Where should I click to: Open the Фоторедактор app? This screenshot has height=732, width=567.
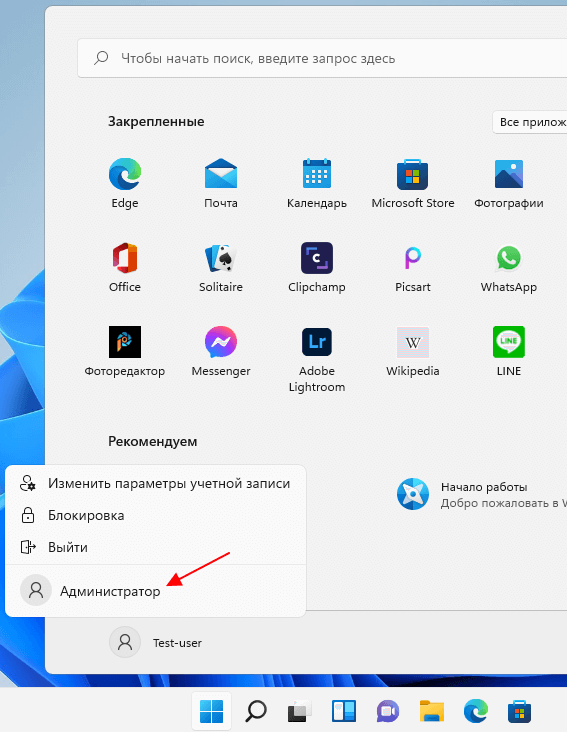(125, 351)
